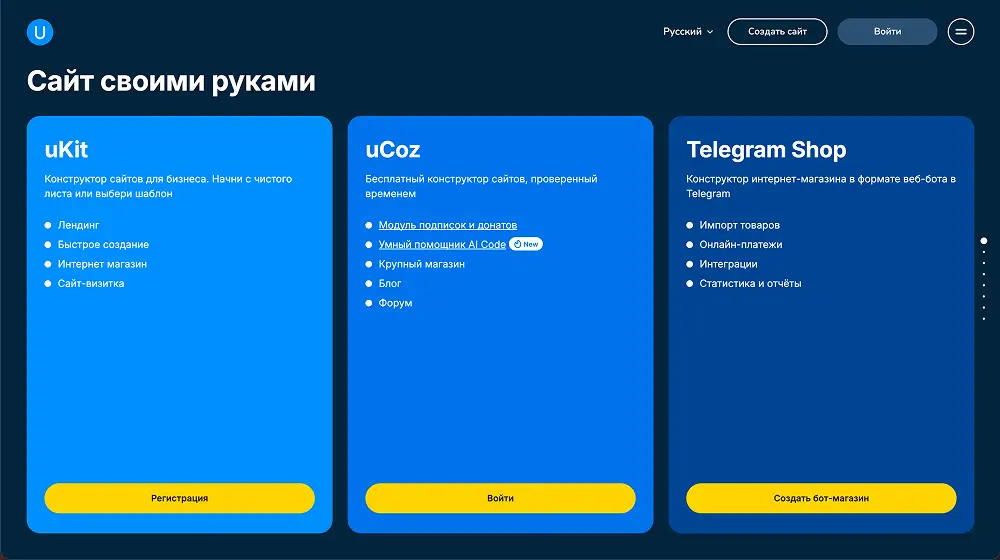Expand the Русский language dropdown

(688, 31)
